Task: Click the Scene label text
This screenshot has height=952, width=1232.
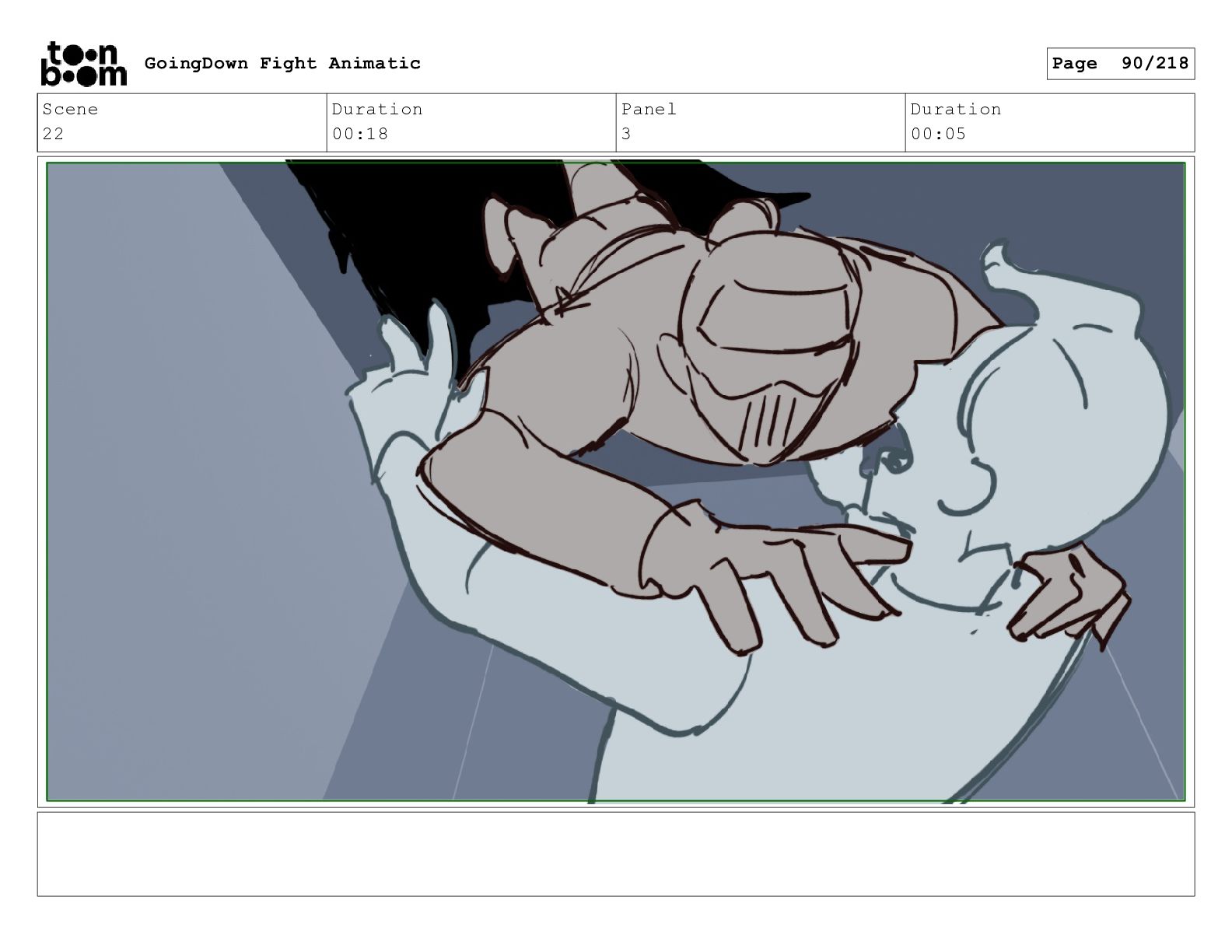Action: (70, 109)
